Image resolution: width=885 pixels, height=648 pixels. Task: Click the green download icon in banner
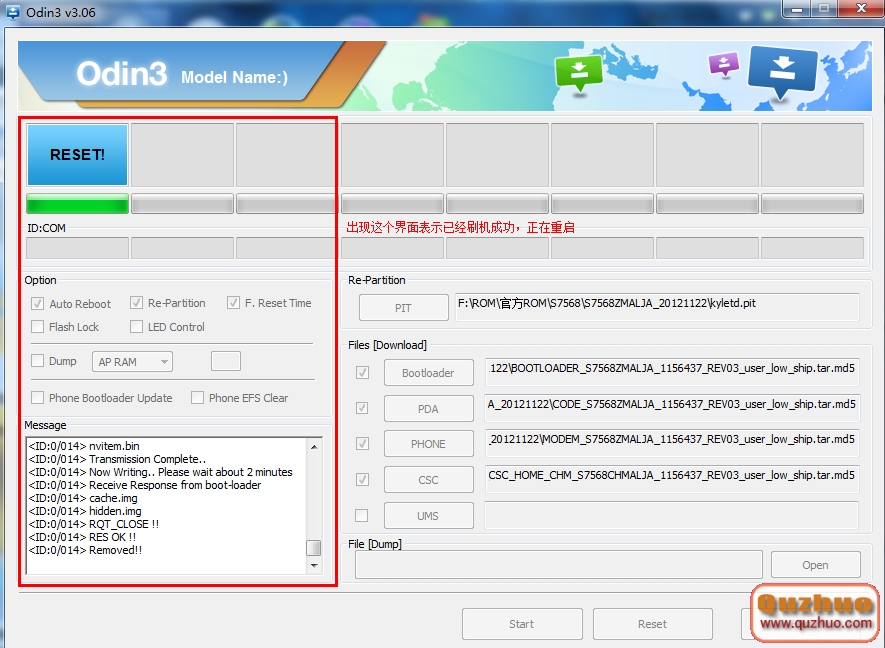pos(579,73)
